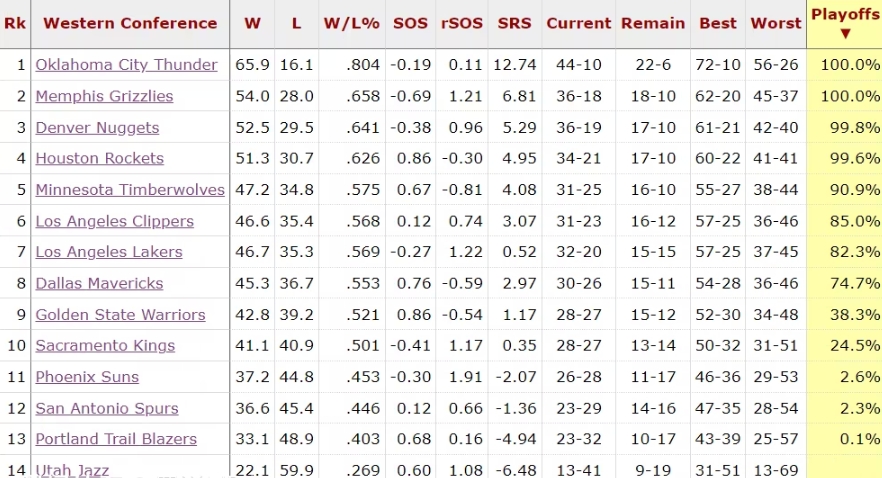The height and width of the screenshot is (478, 882).
Task: Sort by the Remain column header
Action: coord(653,23)
